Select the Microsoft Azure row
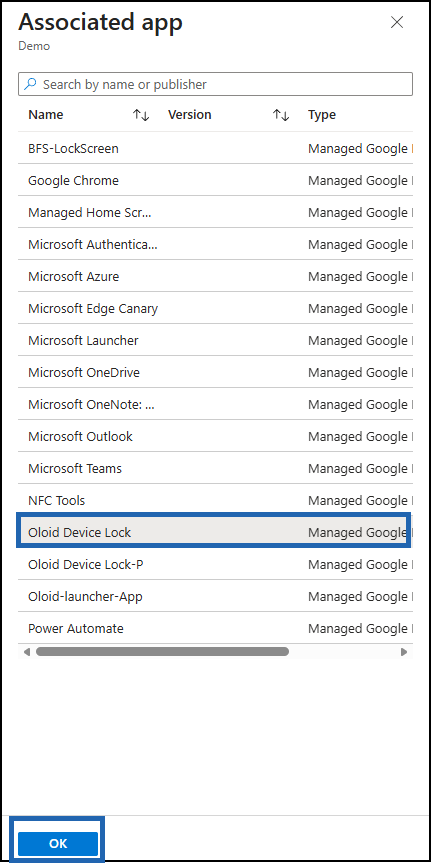 click(215, 276)
